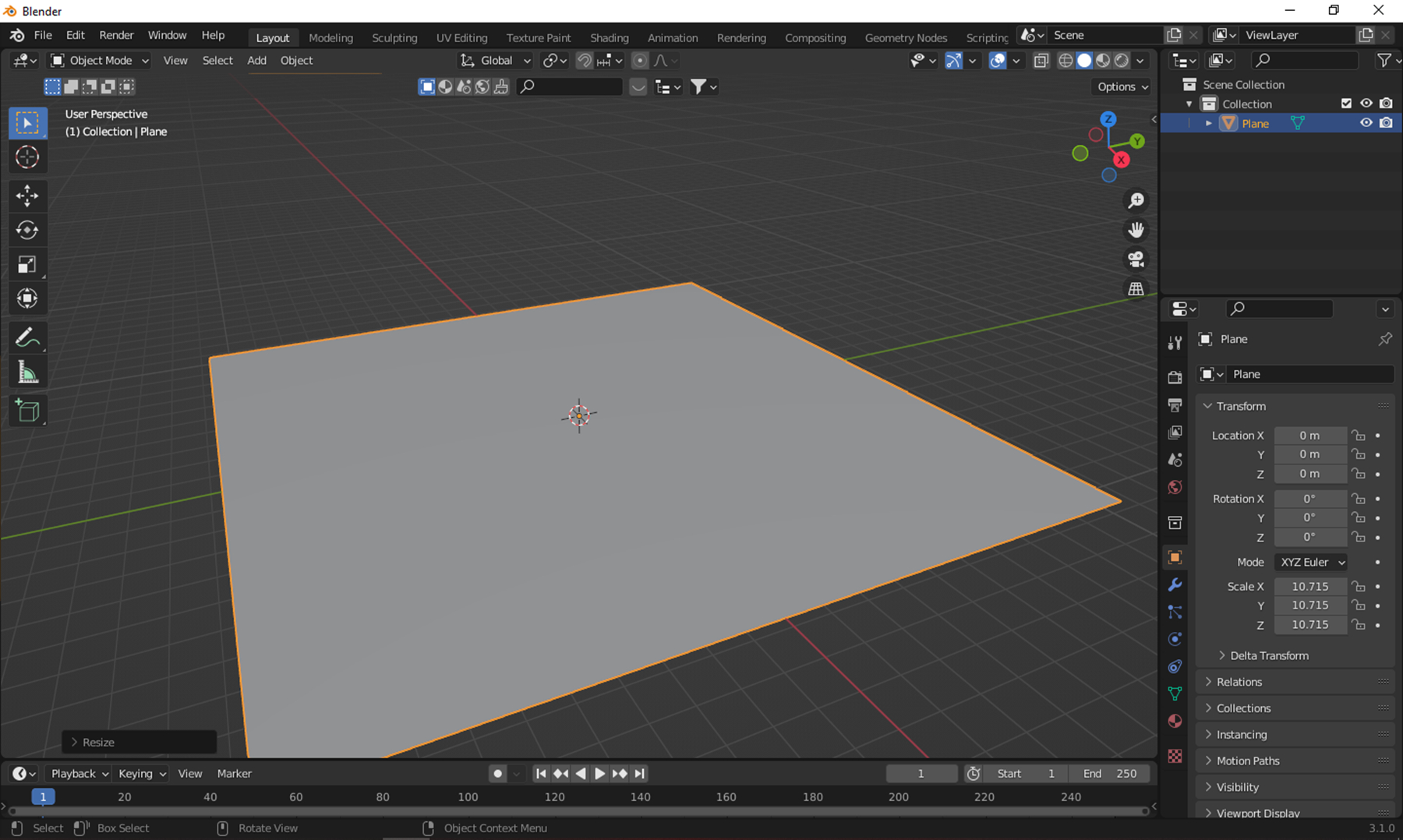
Task: Open the Particles properties tab
Action: (1175, 612)
